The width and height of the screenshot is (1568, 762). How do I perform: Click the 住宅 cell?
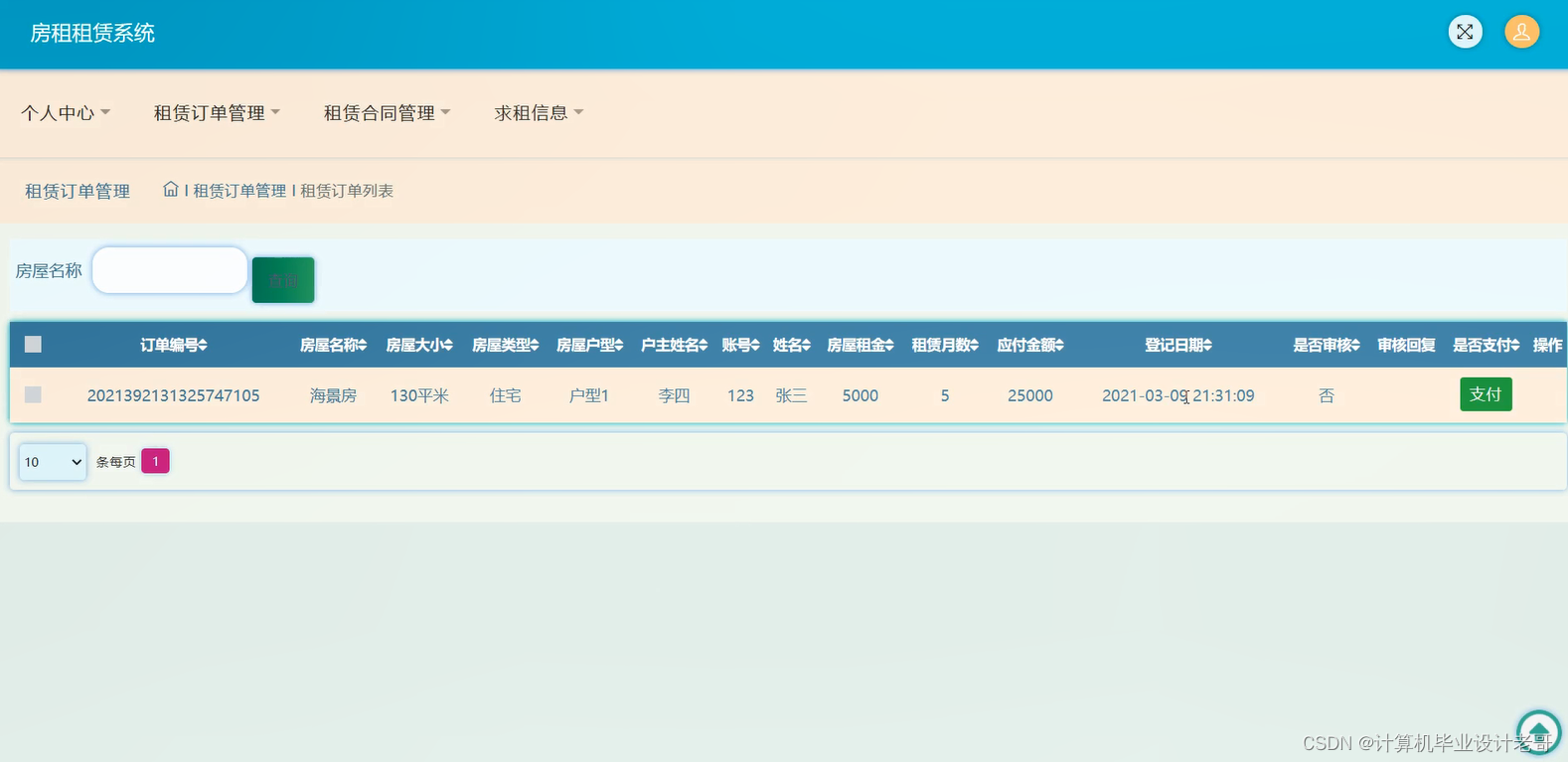click(505, 395)
